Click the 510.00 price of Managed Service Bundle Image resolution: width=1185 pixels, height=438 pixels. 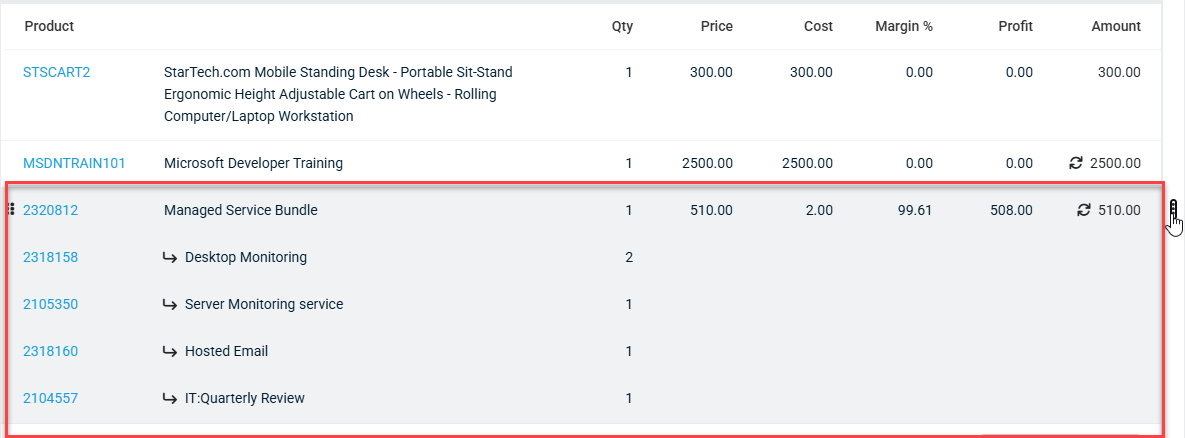coord(711,211)
